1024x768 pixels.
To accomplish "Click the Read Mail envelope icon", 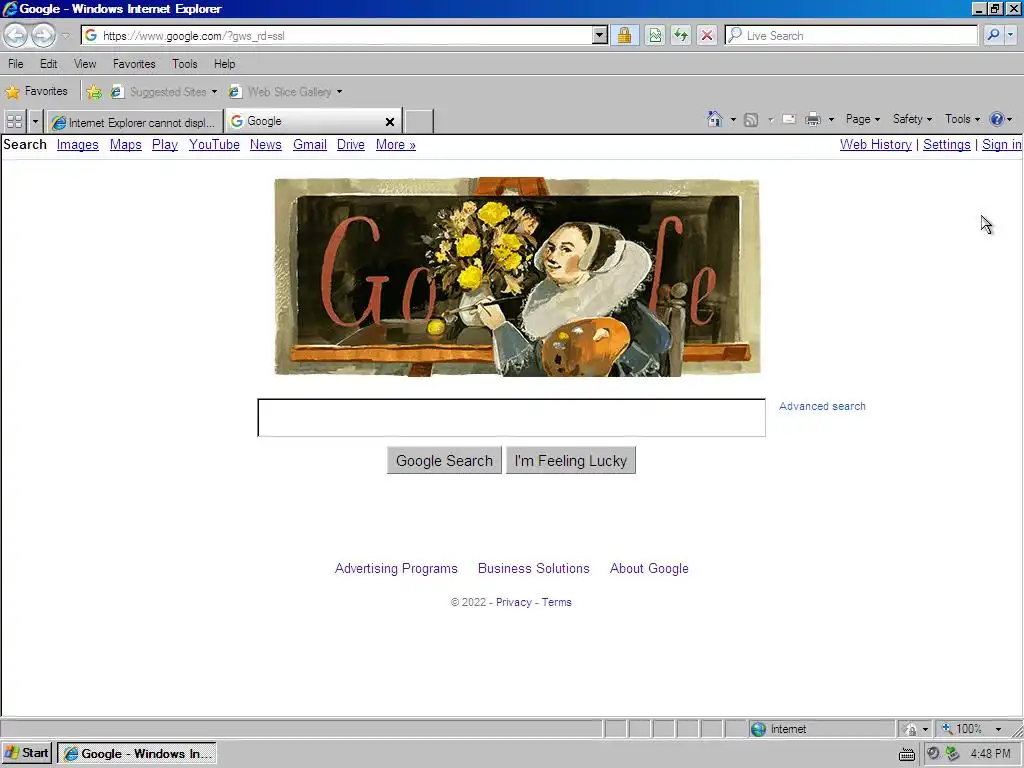I will [789, 120].
